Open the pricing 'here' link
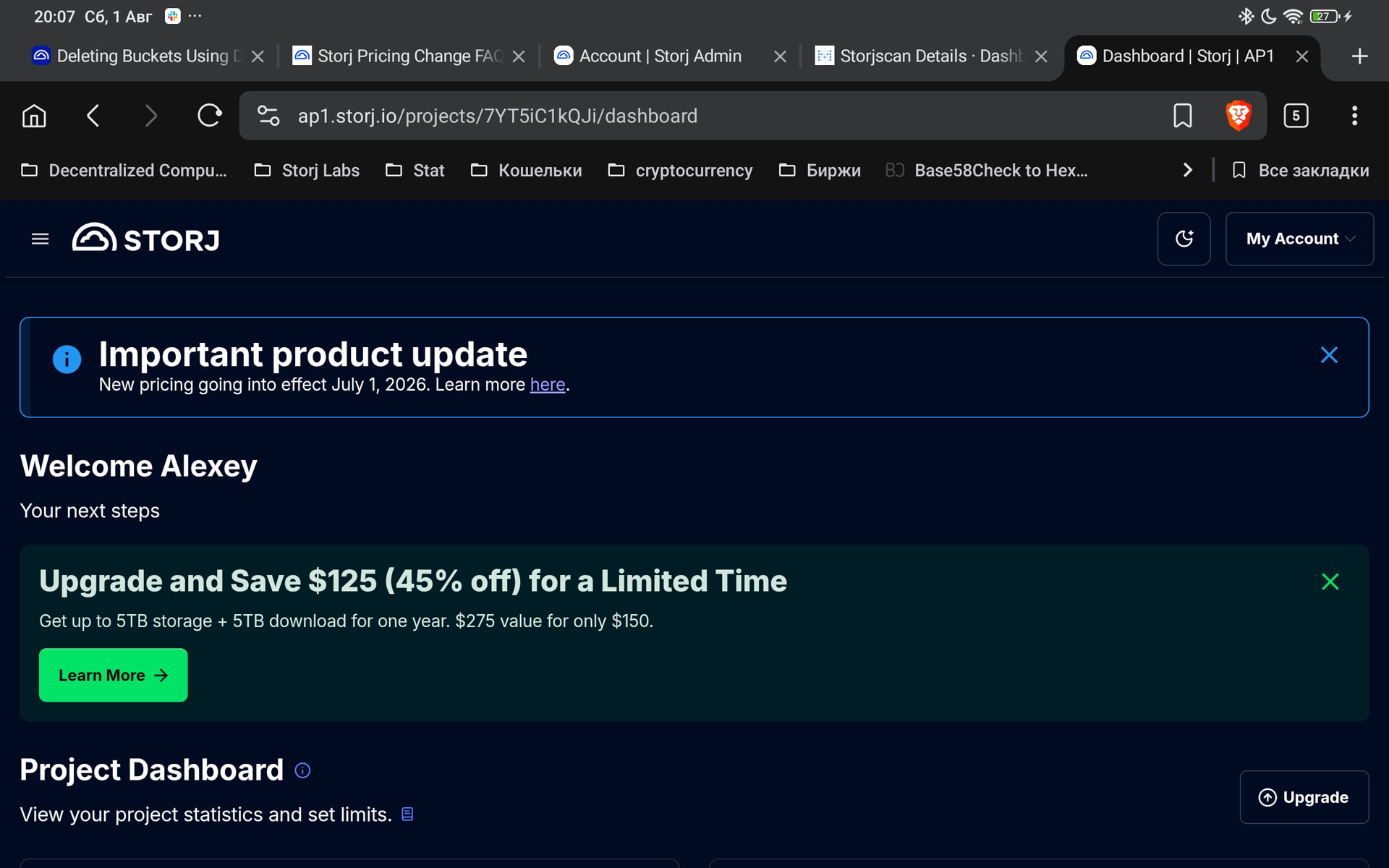Image resolution: width=1389 pixels, height=868 pixels. [548, 385]
